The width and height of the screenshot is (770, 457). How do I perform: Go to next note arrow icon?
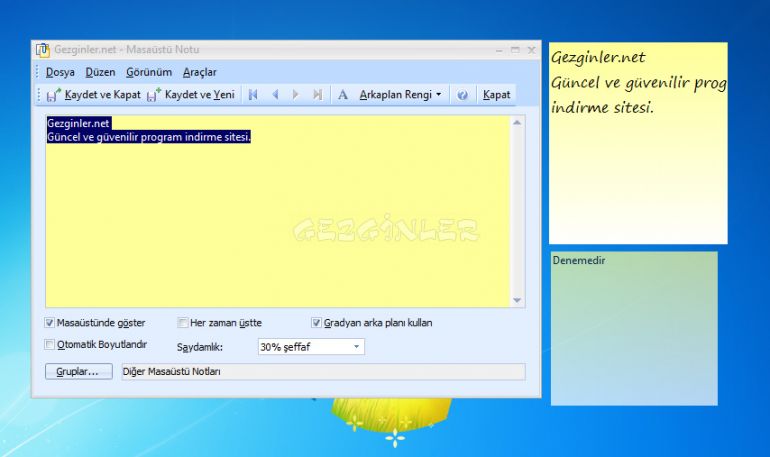click(296, 95)
